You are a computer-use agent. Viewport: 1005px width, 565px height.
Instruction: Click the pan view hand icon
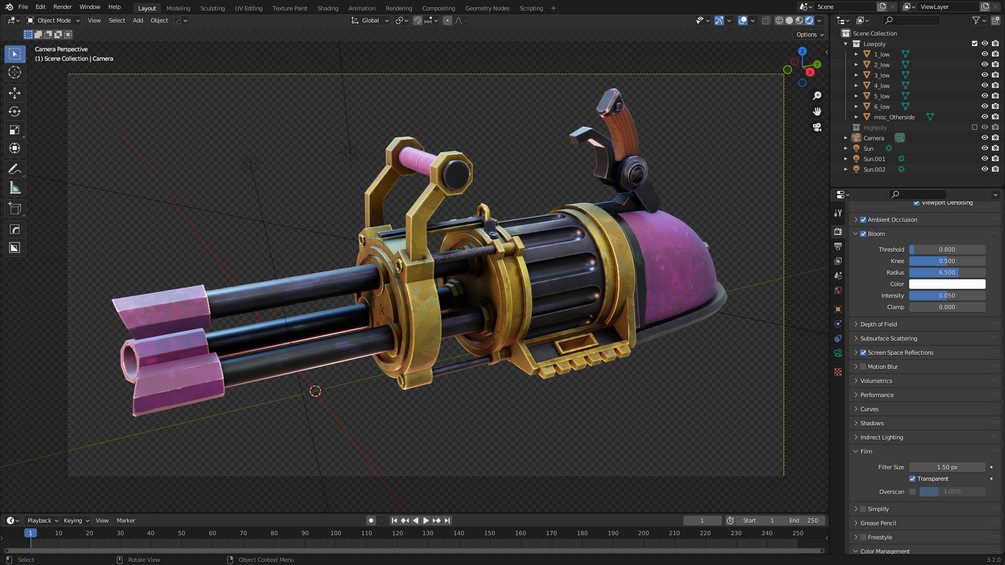click(x=817, y=111)
